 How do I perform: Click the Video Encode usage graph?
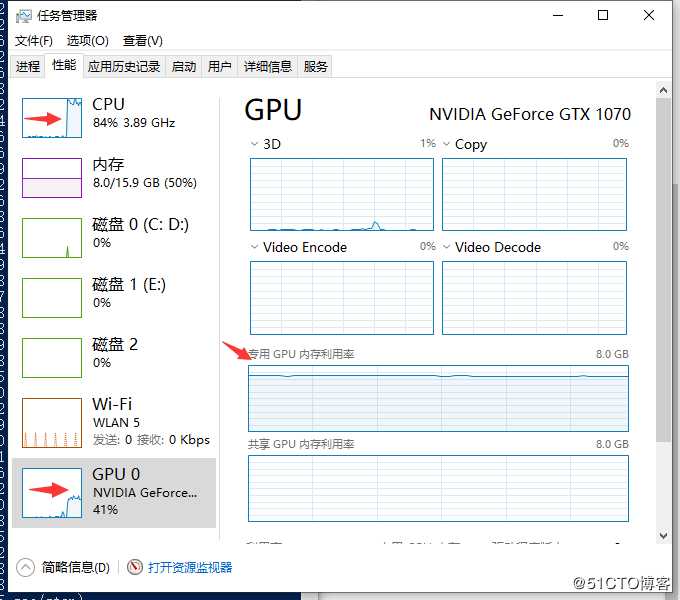tap(342, 298)
